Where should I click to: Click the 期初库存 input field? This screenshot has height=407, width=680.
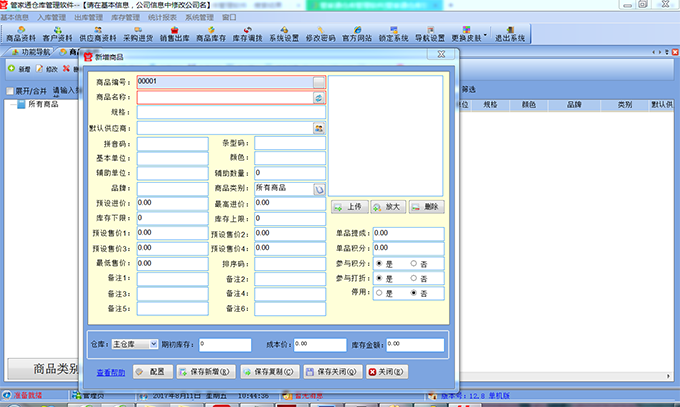(x=225, y=345)
